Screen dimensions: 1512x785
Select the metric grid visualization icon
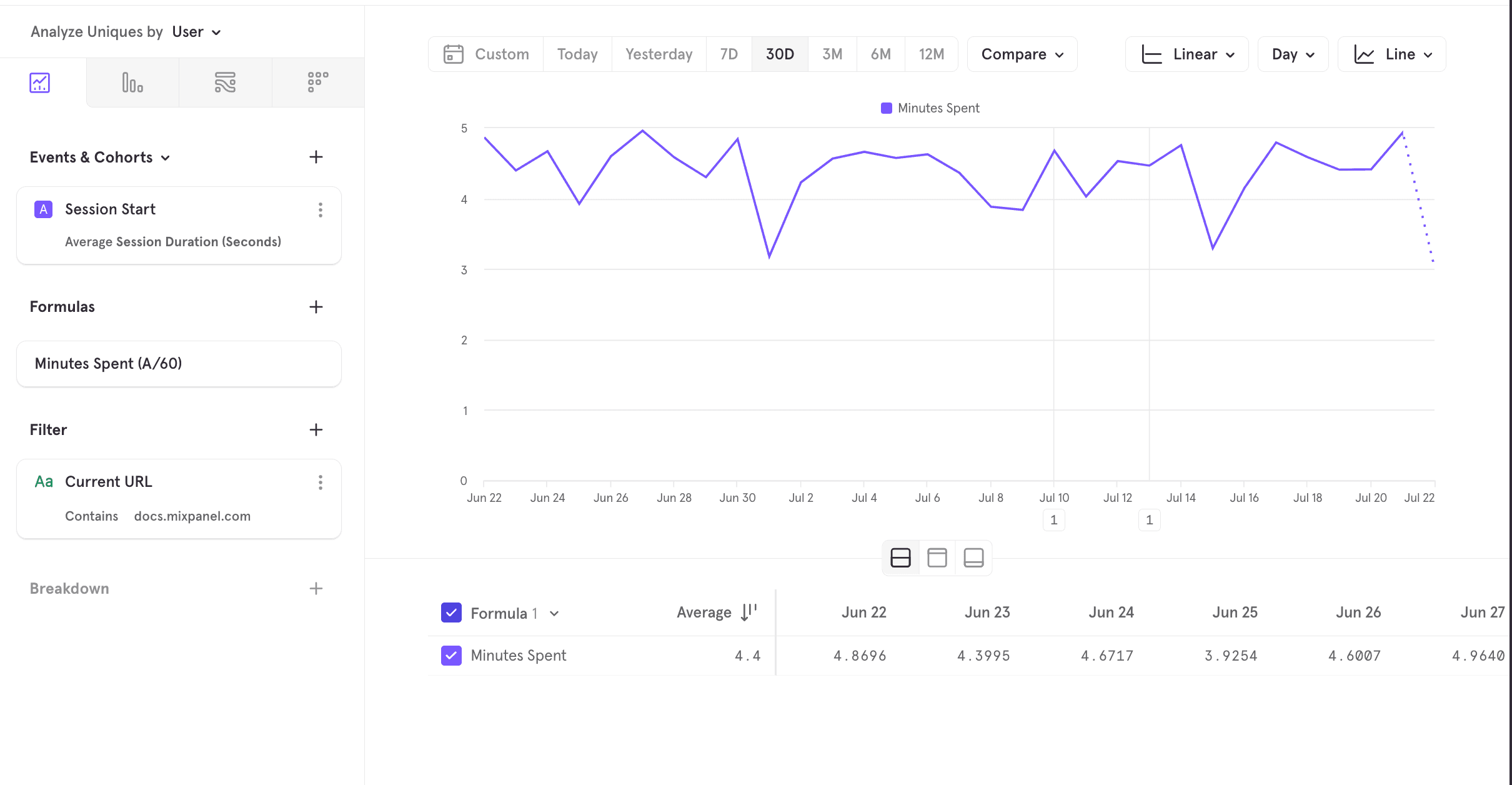click(318, 82)
